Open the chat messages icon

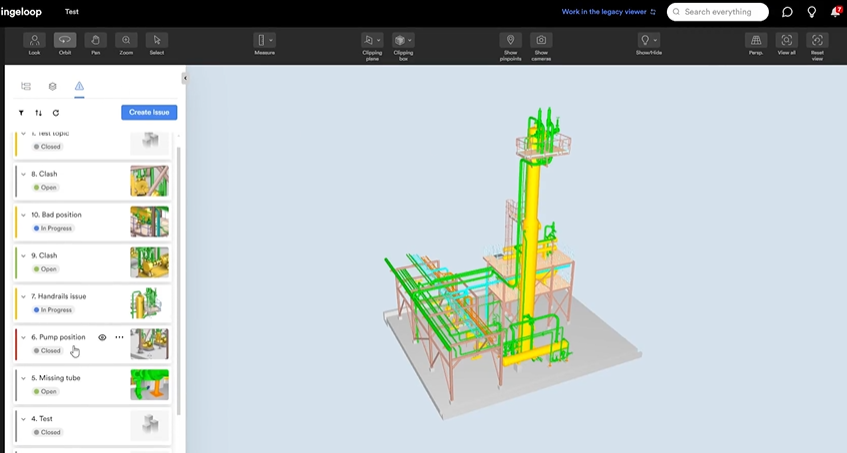coord(787,12)
